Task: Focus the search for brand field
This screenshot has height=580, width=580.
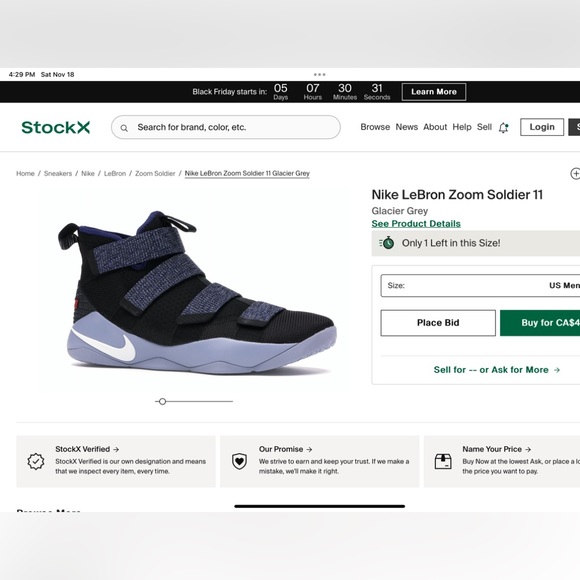Action: (226, 127)
